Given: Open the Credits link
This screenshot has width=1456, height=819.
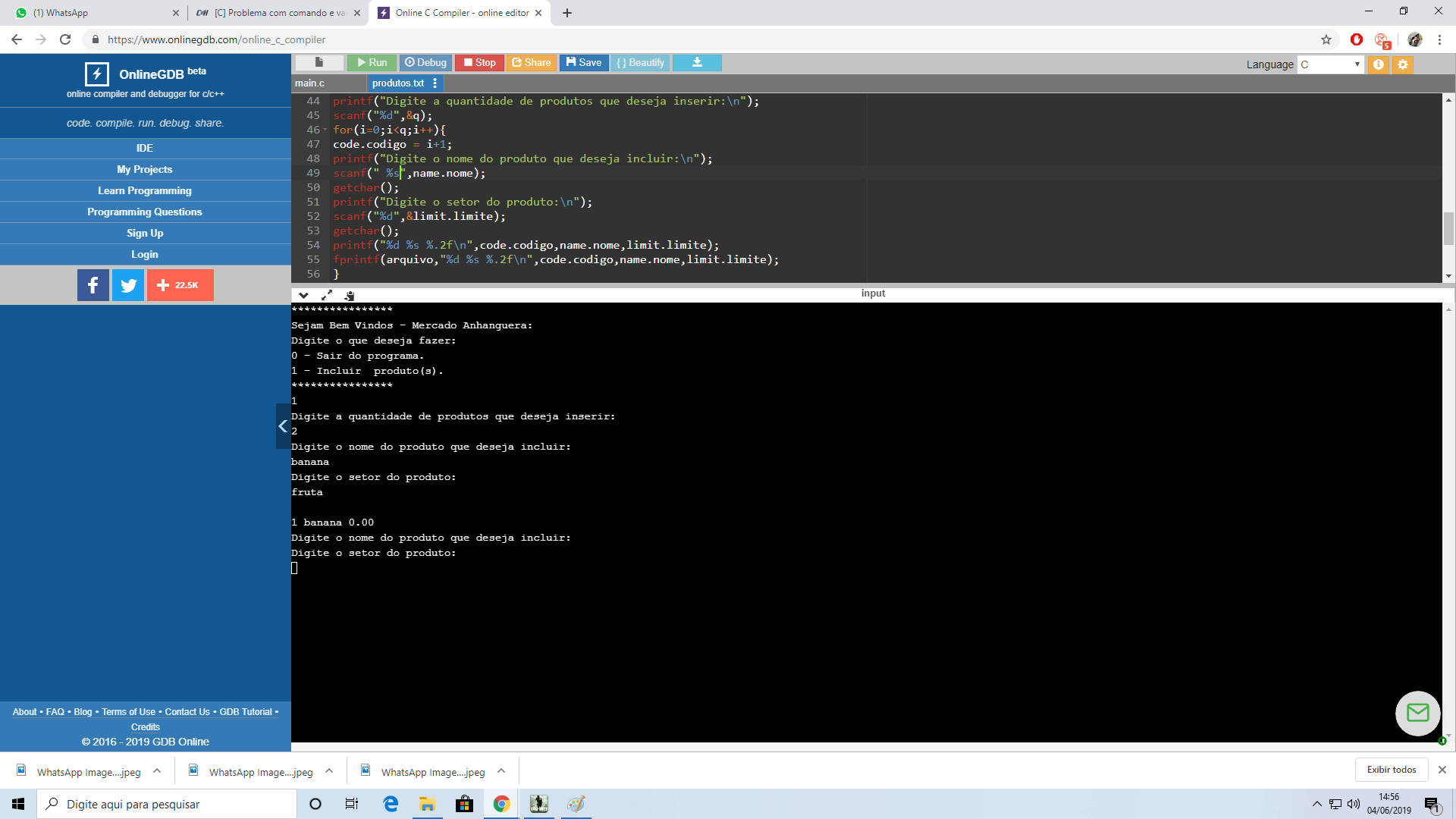Looking at the screenshot, I should click(x=146, y=727).
